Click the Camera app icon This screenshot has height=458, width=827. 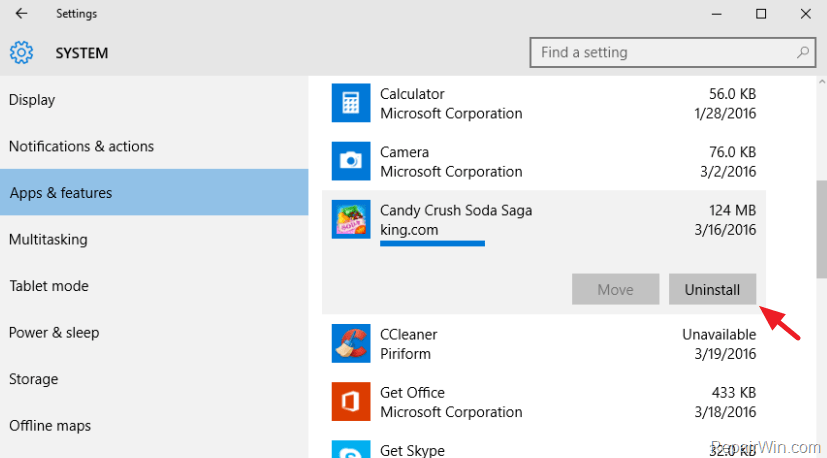(x=351, y=161)
